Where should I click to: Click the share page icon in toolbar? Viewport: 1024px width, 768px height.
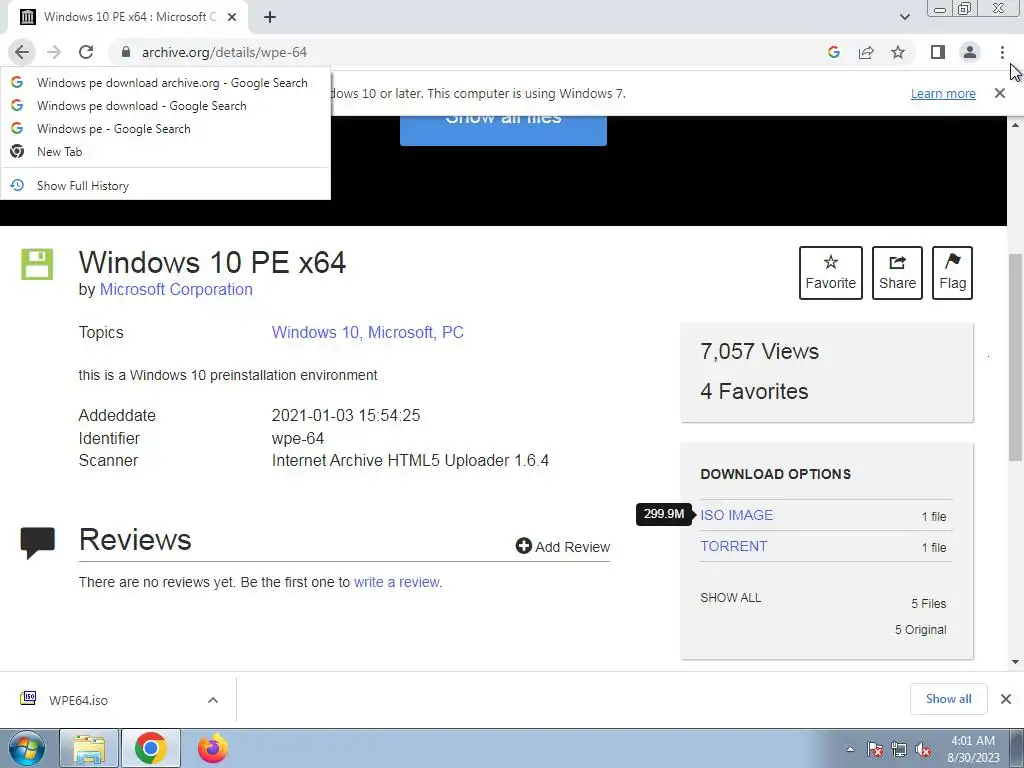(866, 52)
